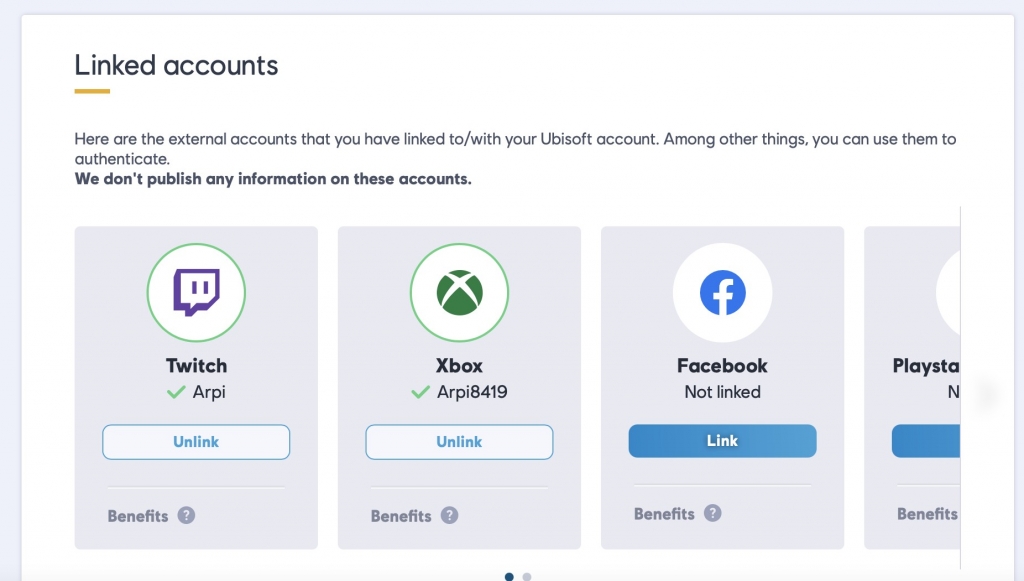The image size is (1024, 581).
Task: Click the Facebook logo icon
Action: click(x=722, y=293)
